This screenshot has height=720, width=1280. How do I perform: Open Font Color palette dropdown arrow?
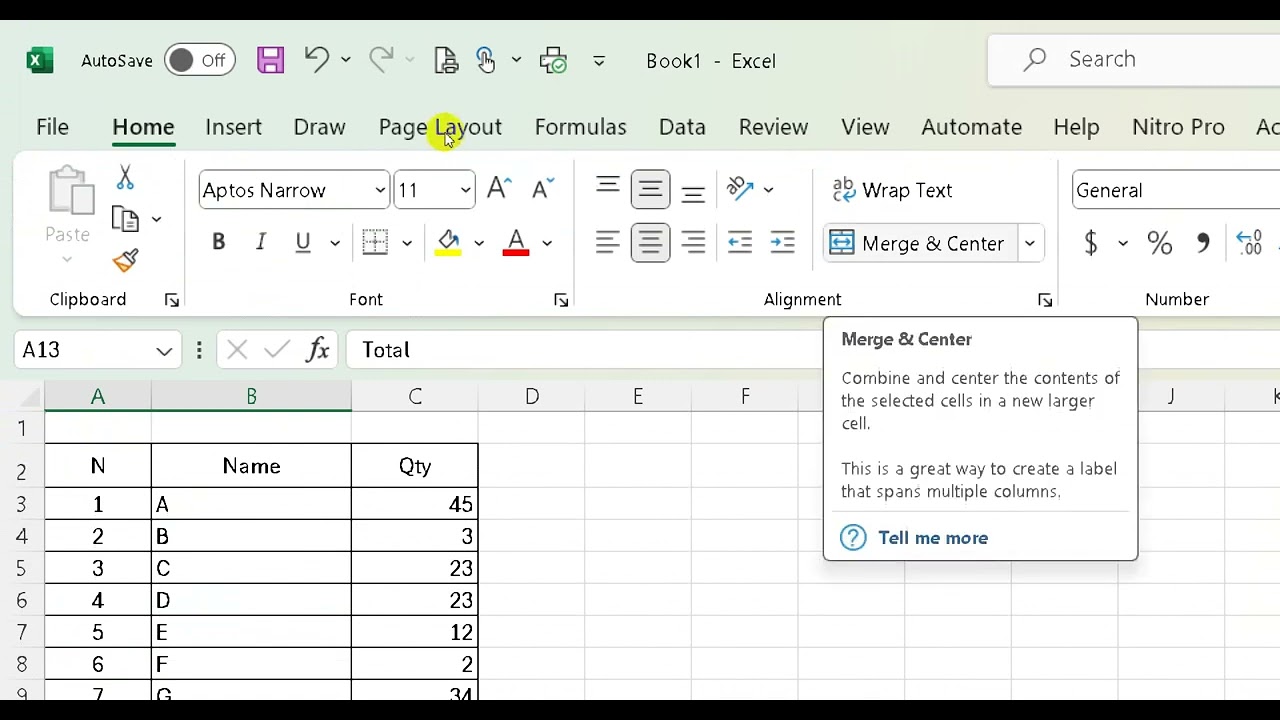click(547, 242)
